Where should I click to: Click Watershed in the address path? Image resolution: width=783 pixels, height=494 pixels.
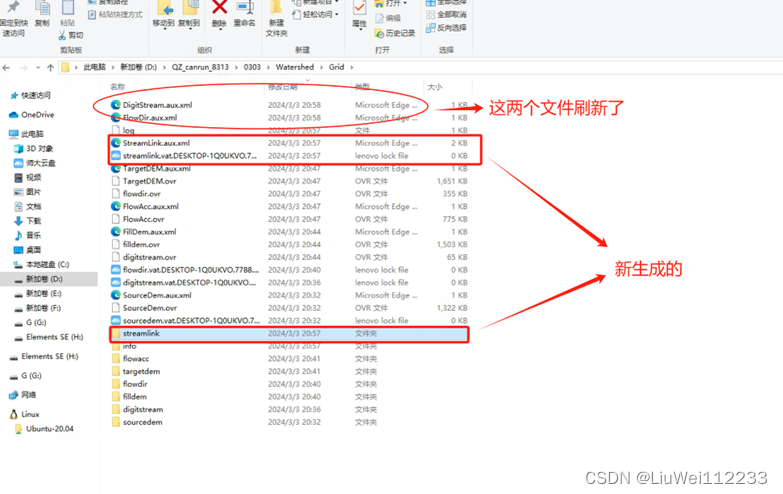coord(295,67)
